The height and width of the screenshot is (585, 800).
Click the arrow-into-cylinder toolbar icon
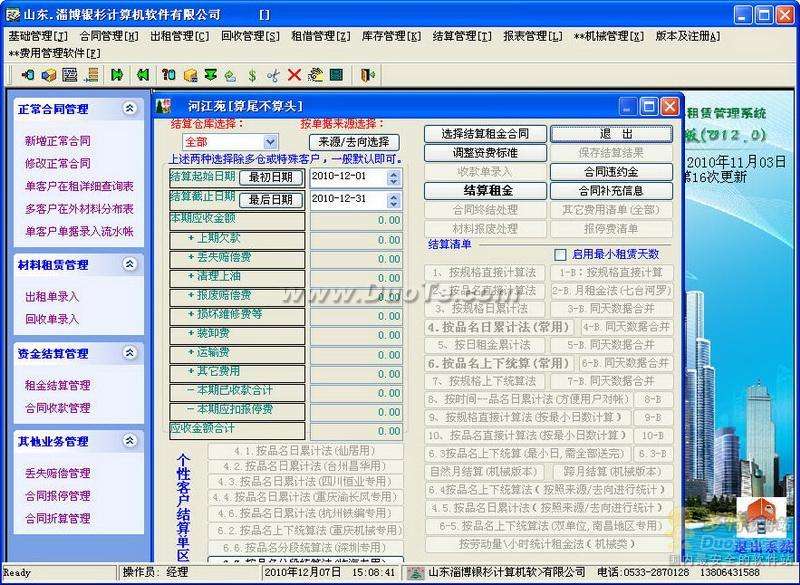28,75
